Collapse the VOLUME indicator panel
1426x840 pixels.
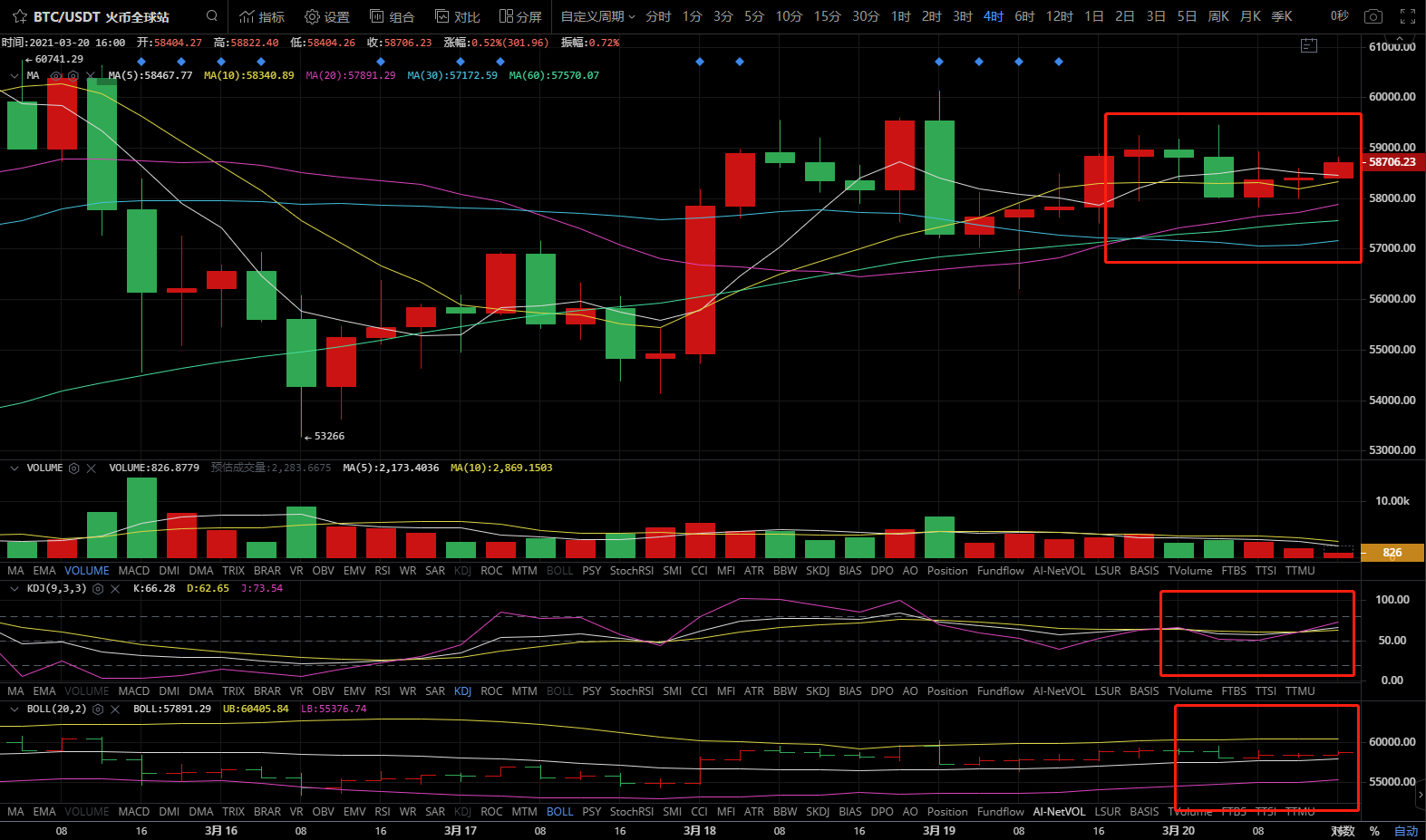click(x=14, y=468)
